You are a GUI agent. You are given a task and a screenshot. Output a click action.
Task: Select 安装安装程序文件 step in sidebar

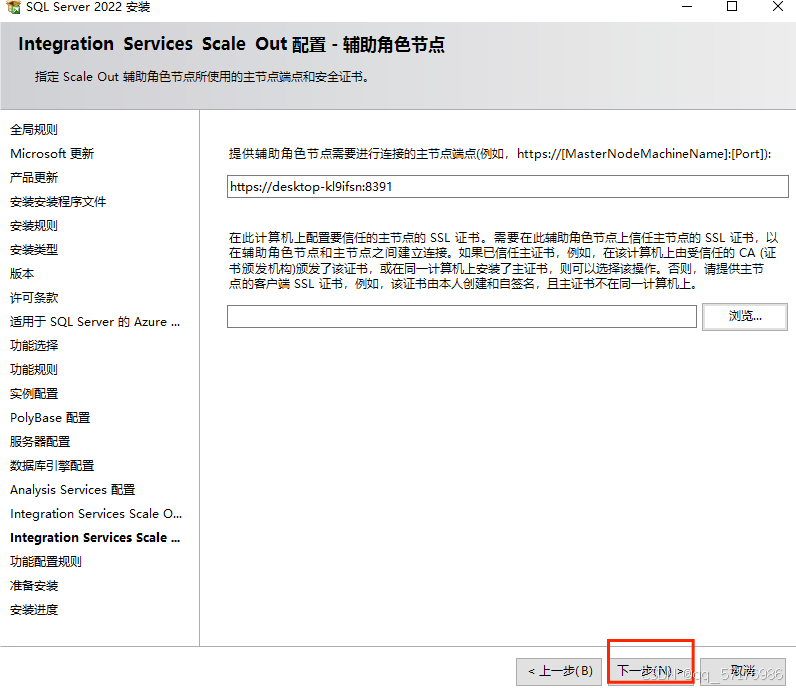pos(58,202)
